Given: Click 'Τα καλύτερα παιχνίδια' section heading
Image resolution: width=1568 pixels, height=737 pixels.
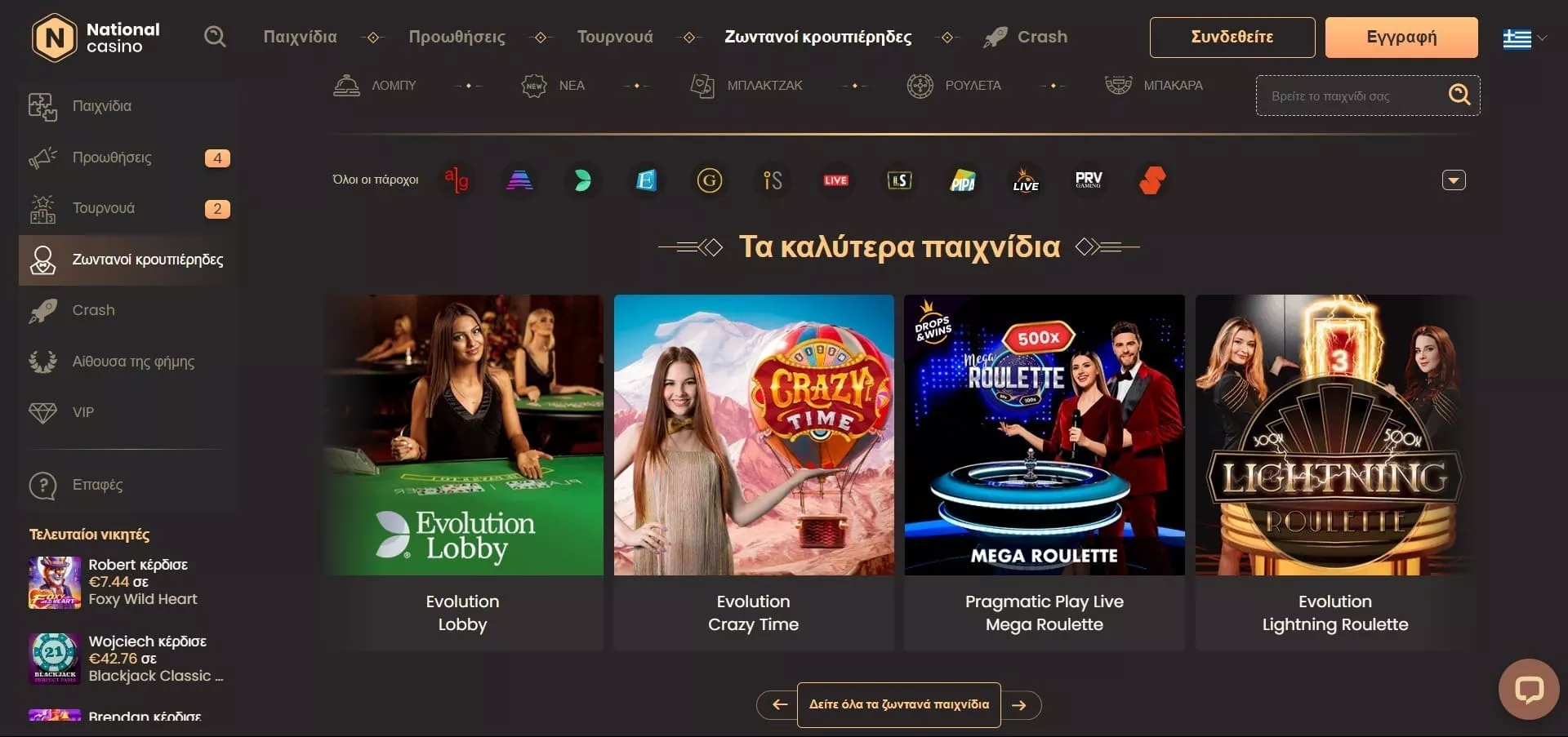Looking at the screenshot, I should coord(899,246).
